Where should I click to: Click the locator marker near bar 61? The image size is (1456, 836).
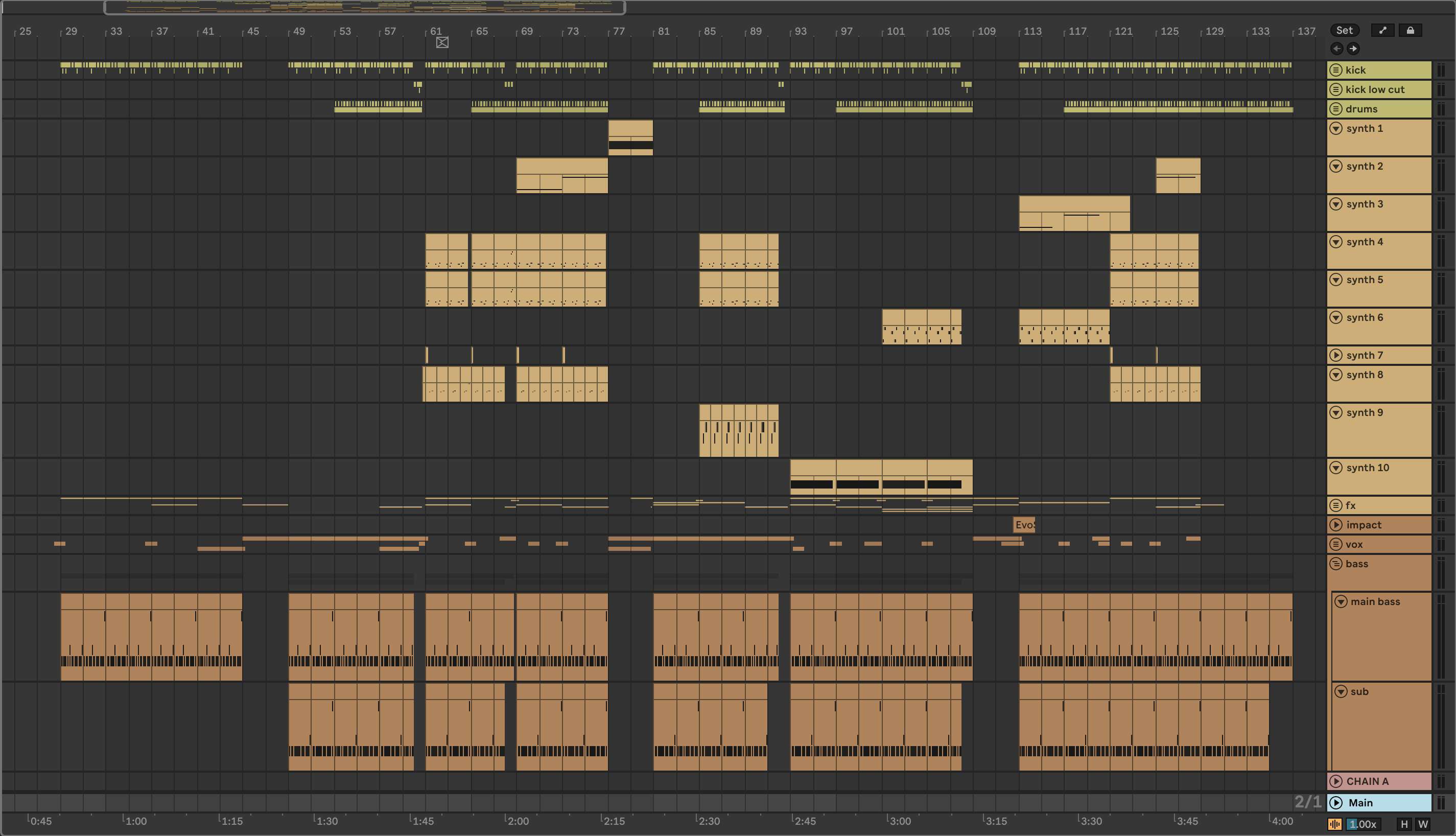442,42
